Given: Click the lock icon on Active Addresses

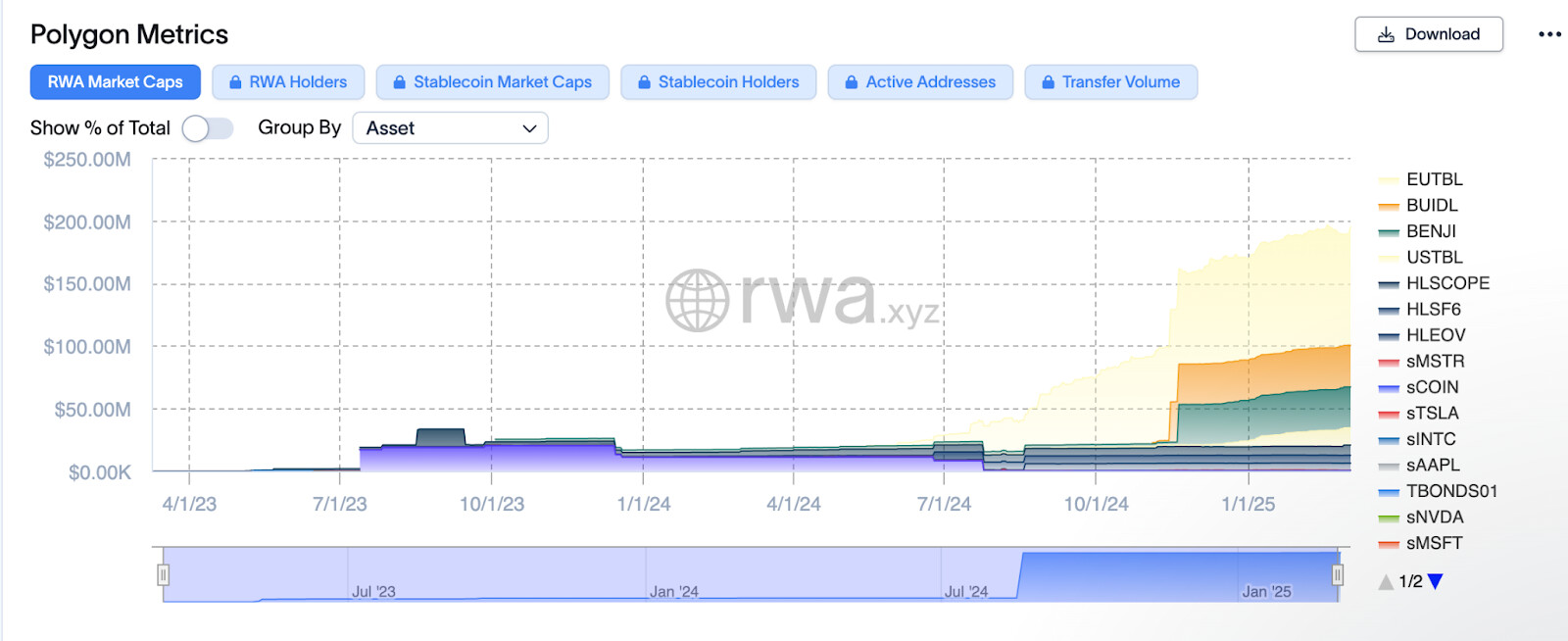Looking at the screenshot, I should click(852, 82).
